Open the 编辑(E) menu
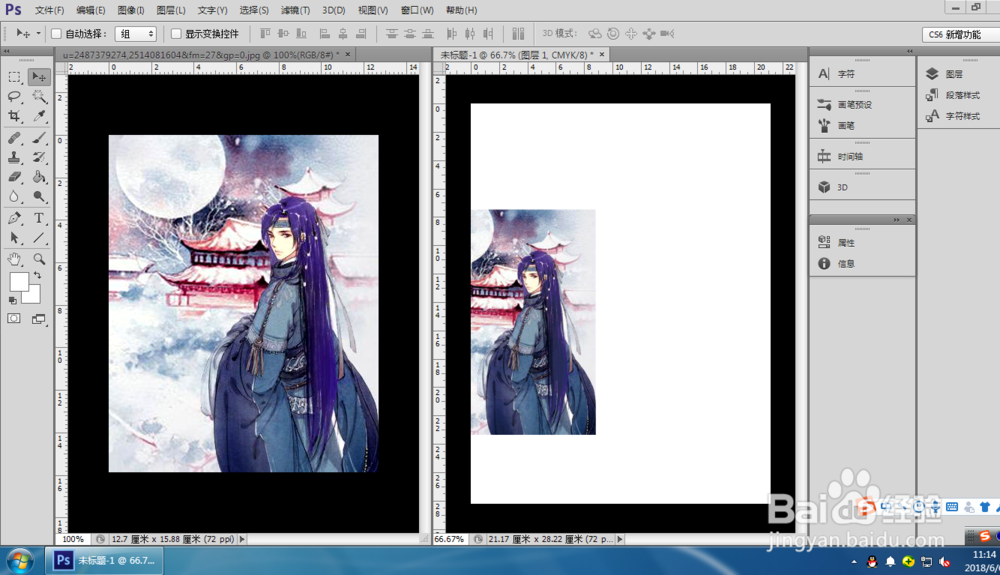This screenshot has height=575, width=1000. 91,10
